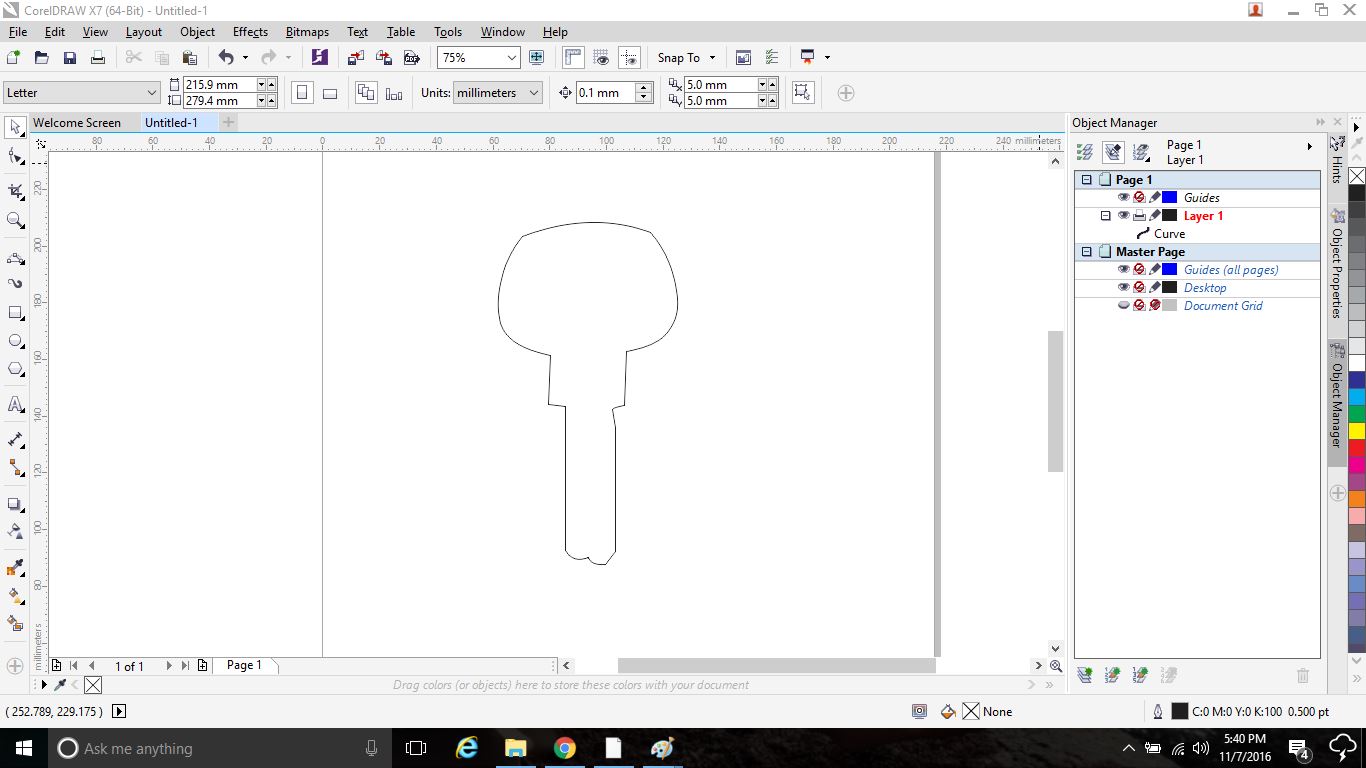
Task: Open the File menu
Action: (x=18, y=32)
